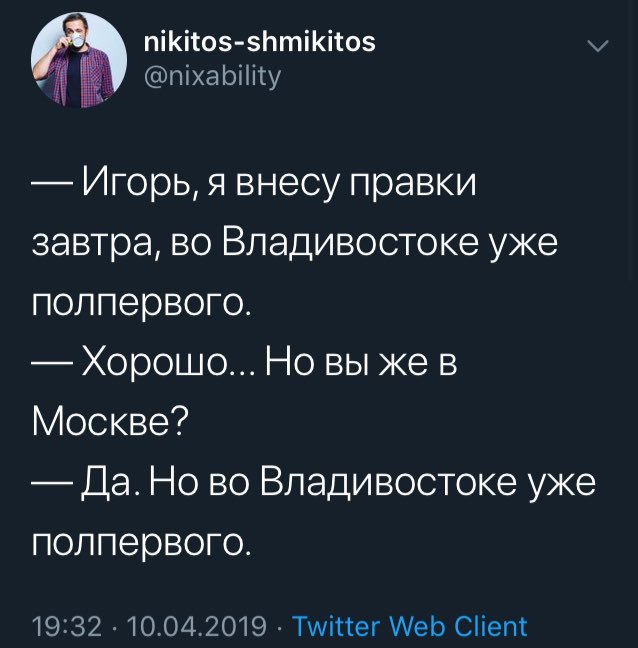The height and width of the screenshot is (648, 638).
Task: Click the word "Да." in the tweet
Action: point(111,484)
